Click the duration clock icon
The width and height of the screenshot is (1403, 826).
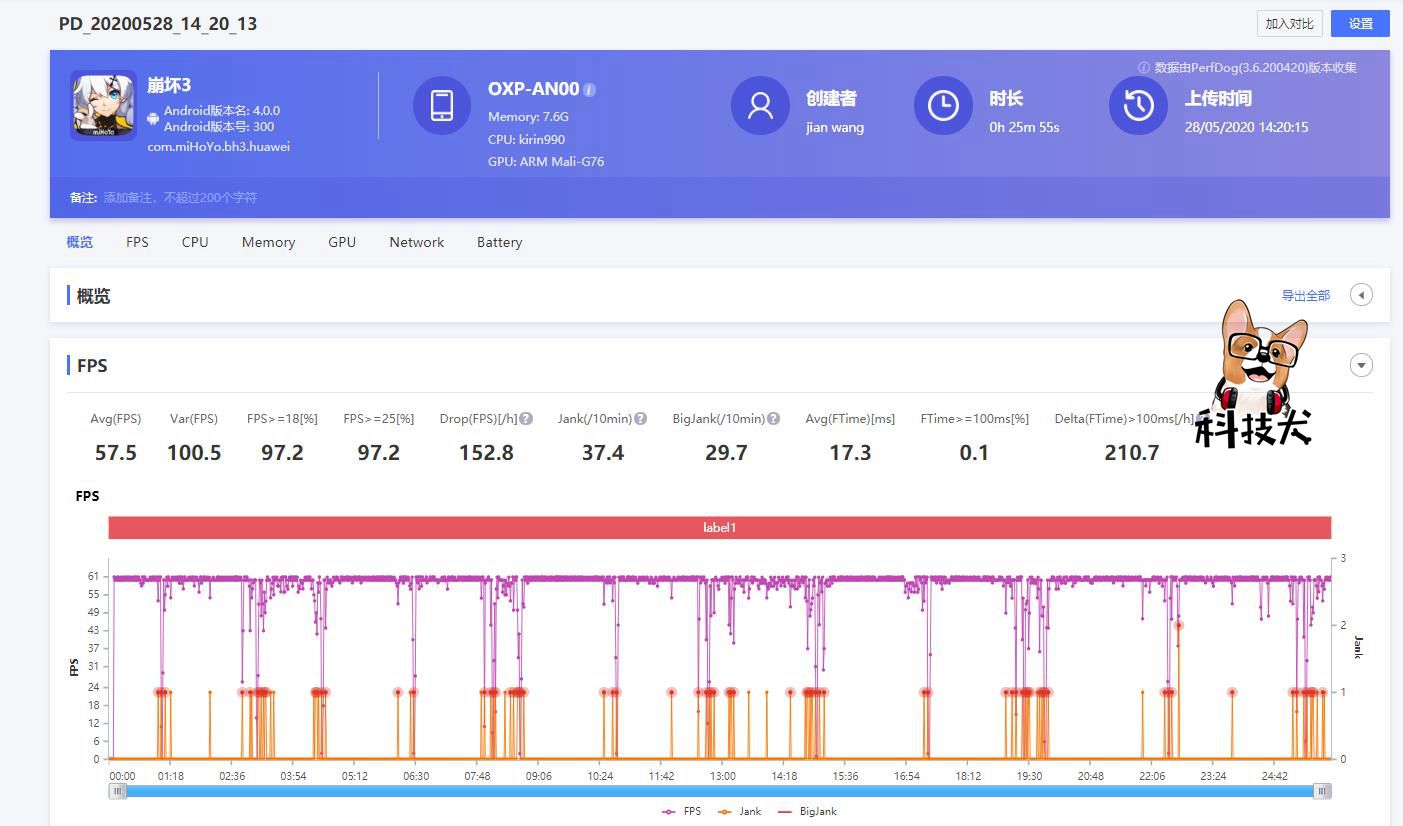(x=943, y=105)
